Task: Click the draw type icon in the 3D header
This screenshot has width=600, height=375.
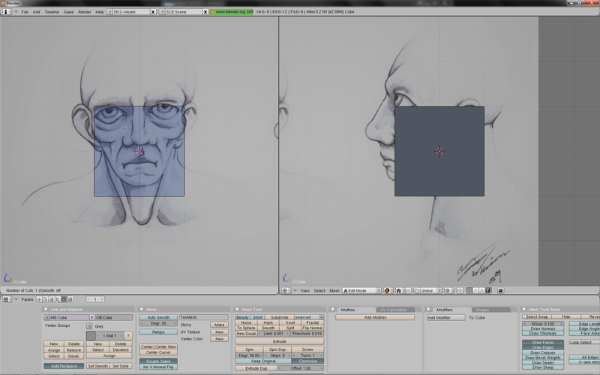Action: pyautogui.click(x=387, y=290)
